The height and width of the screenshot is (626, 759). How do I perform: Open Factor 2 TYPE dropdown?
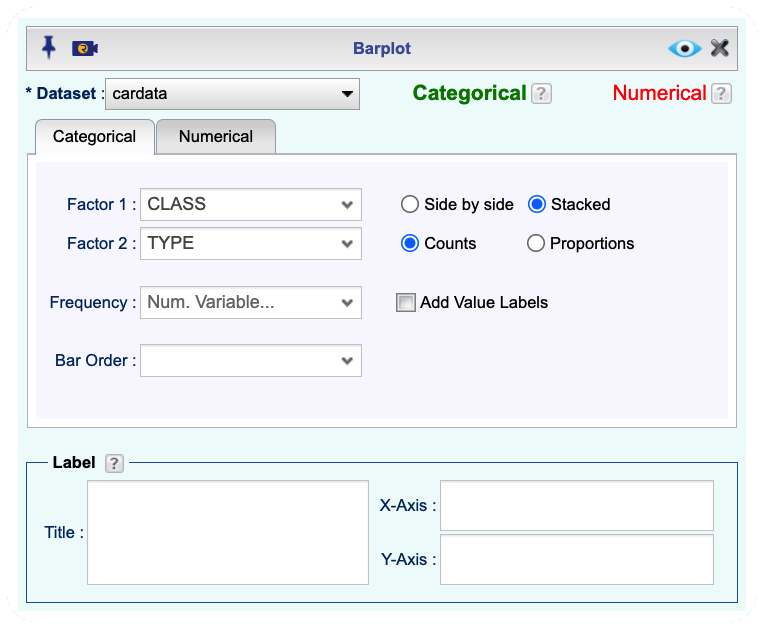click(x=251, y=243)
